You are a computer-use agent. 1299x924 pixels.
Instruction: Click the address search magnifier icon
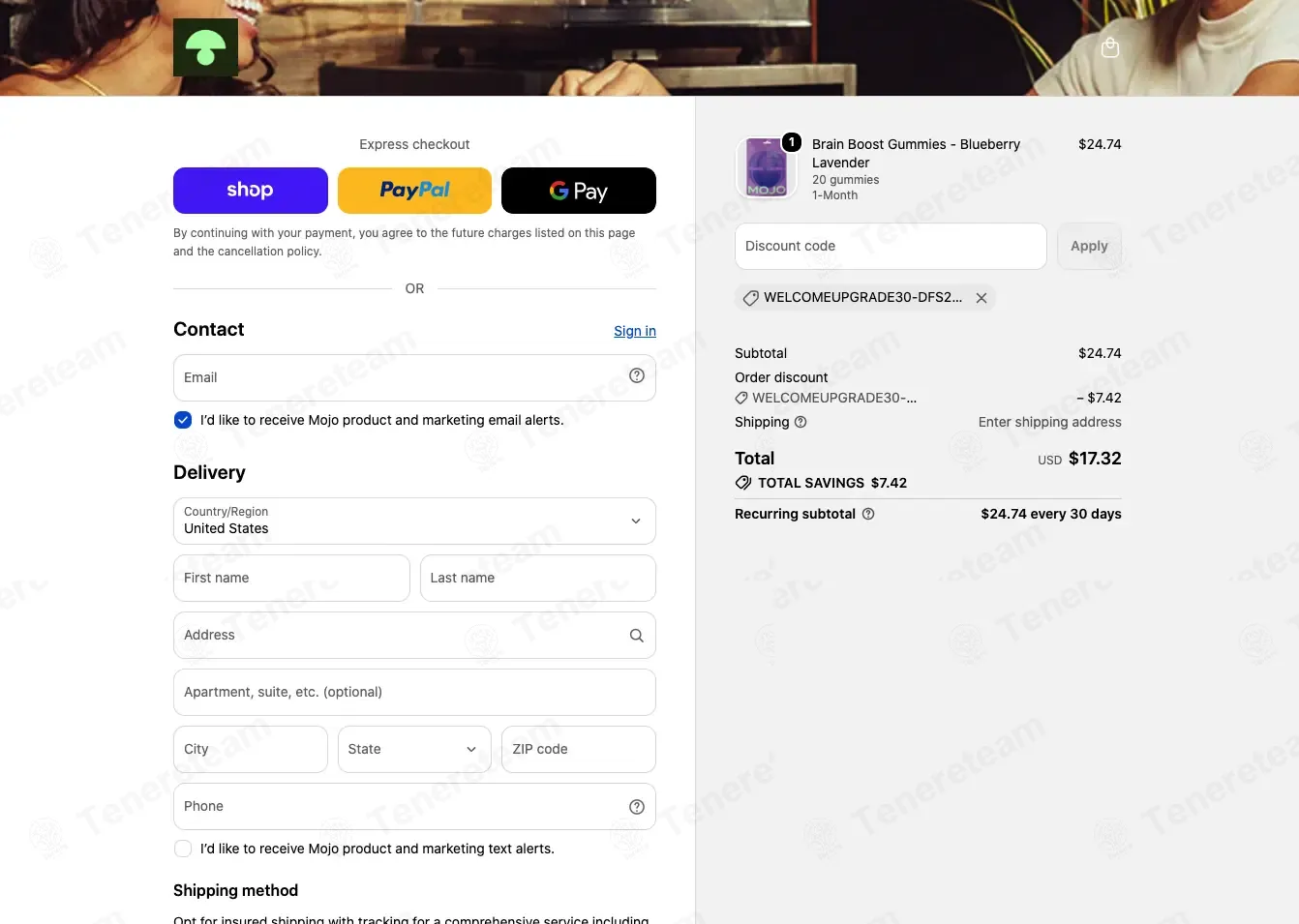637,636
